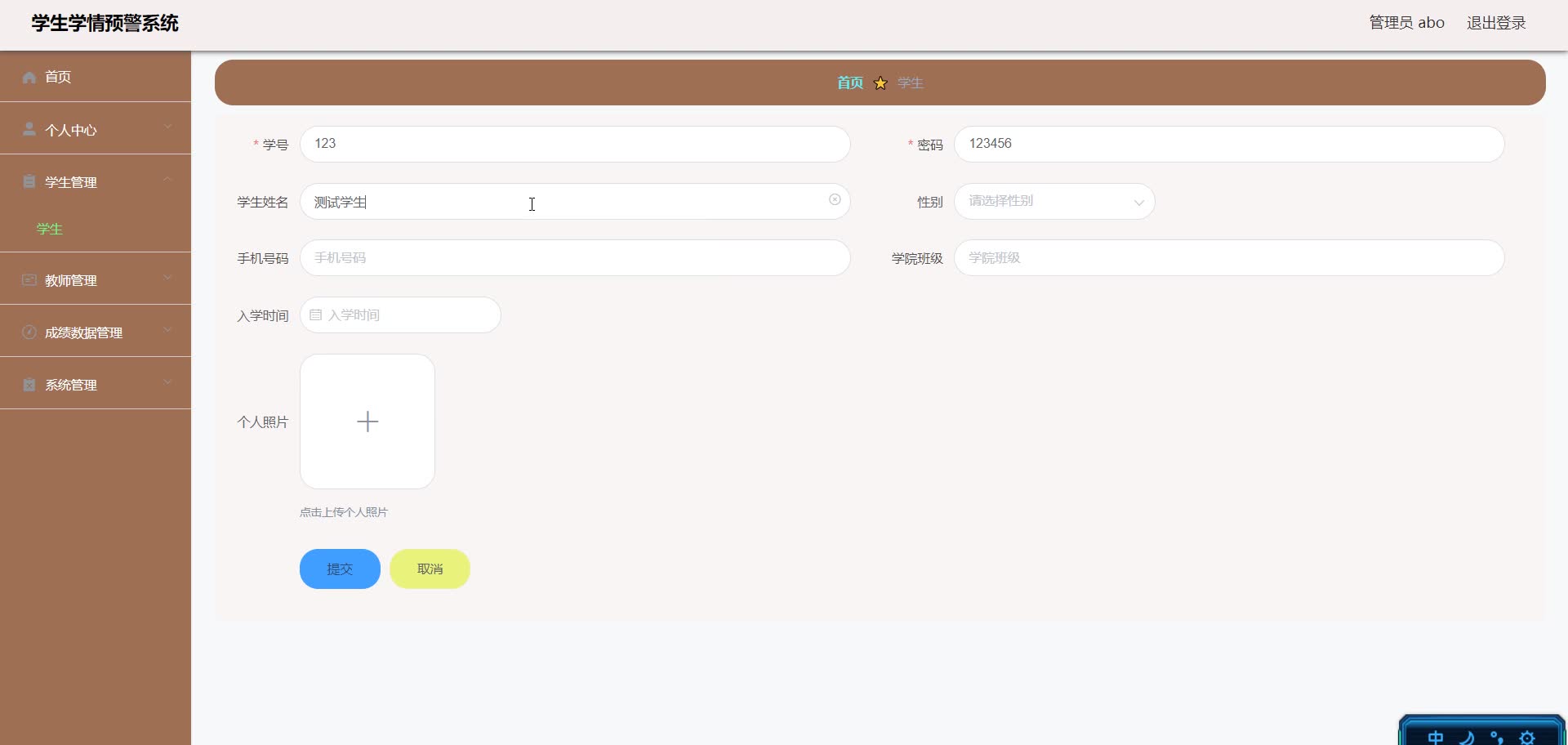The height and width of the screenshot is (745, 1568).
Task: Click the 首页 breadcrumb link
Action: pyautogui.click(x=850, y=83)
